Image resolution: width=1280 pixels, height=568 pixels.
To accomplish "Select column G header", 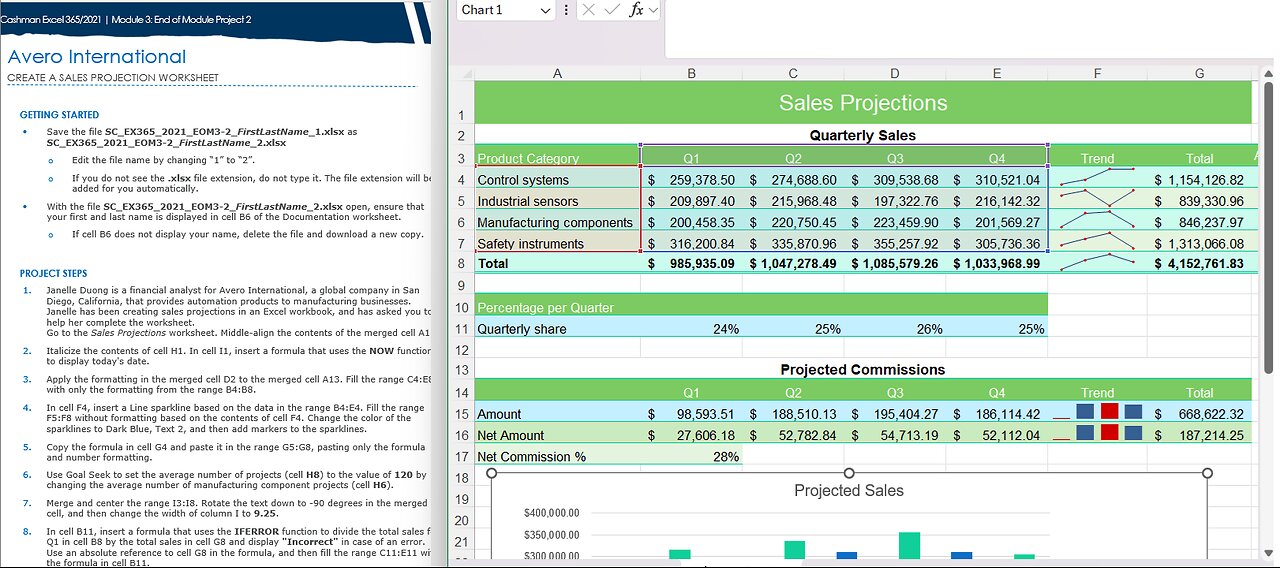I will click(x=1200, y=73).
